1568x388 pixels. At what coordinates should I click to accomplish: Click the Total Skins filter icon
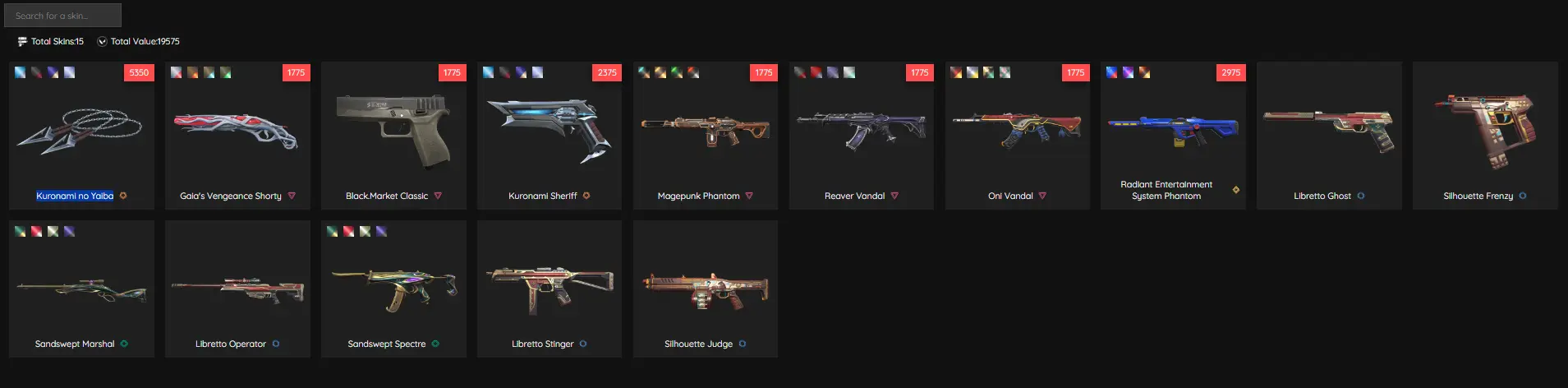(x=22, y=41)
